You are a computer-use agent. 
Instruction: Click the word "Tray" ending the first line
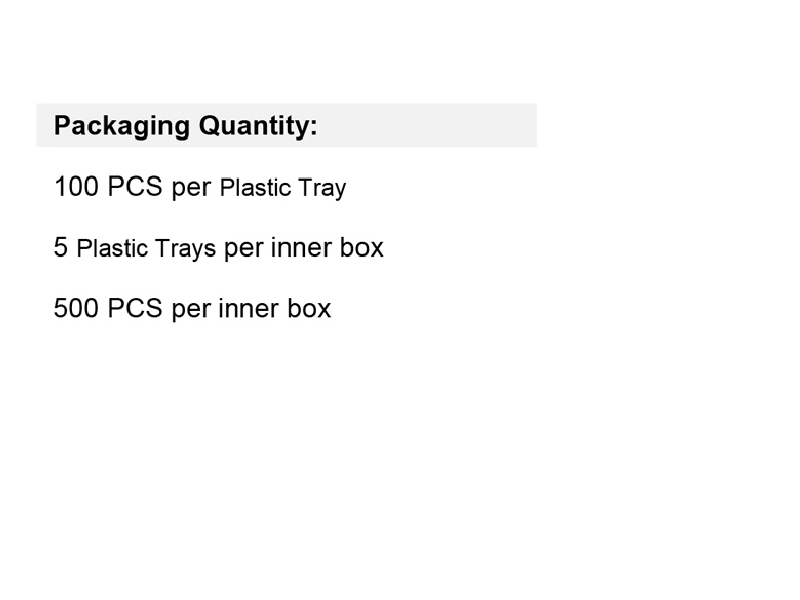[322, 189]
